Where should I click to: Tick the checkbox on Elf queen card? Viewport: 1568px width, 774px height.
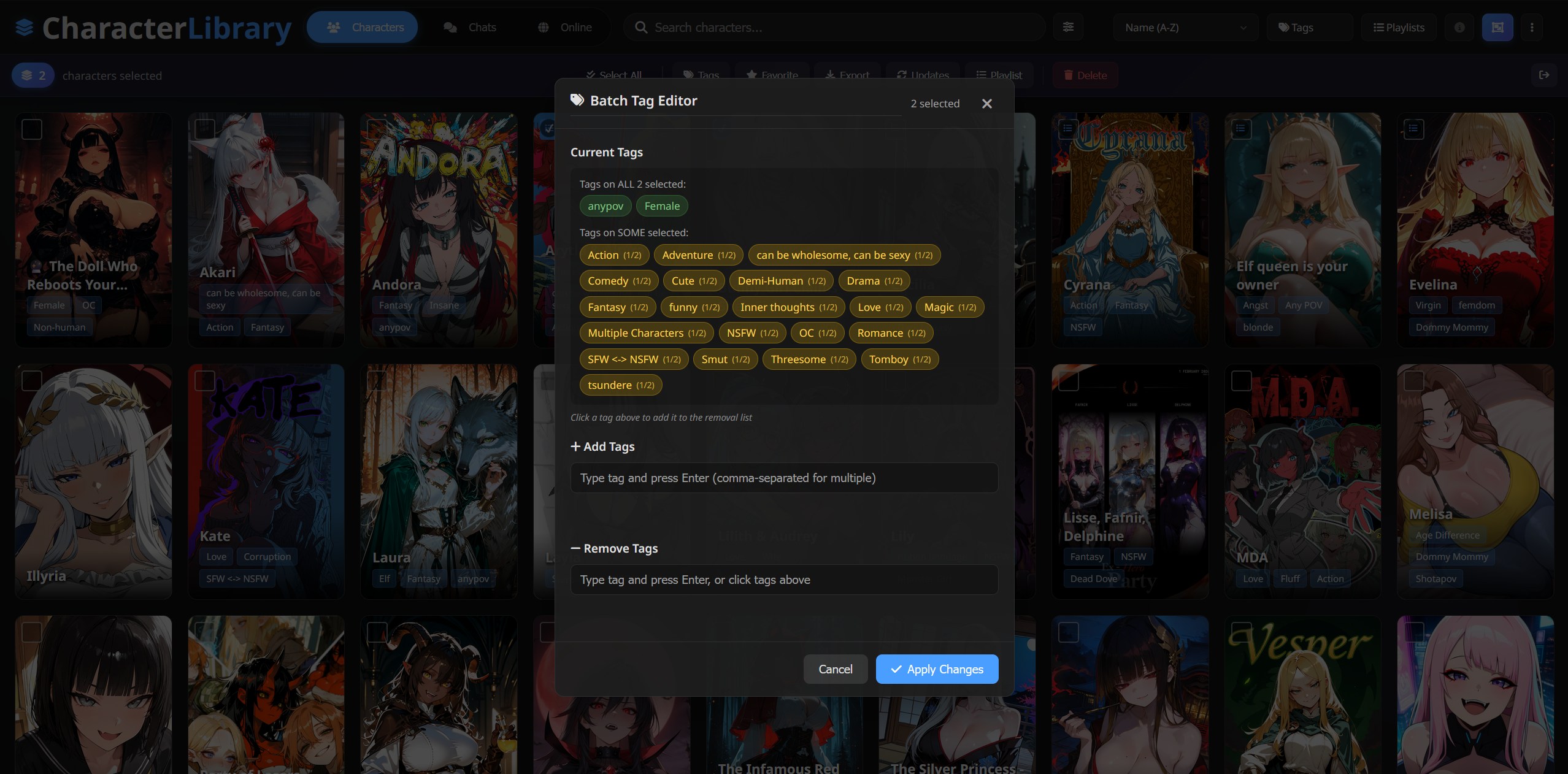click(x=1242, y=129)
